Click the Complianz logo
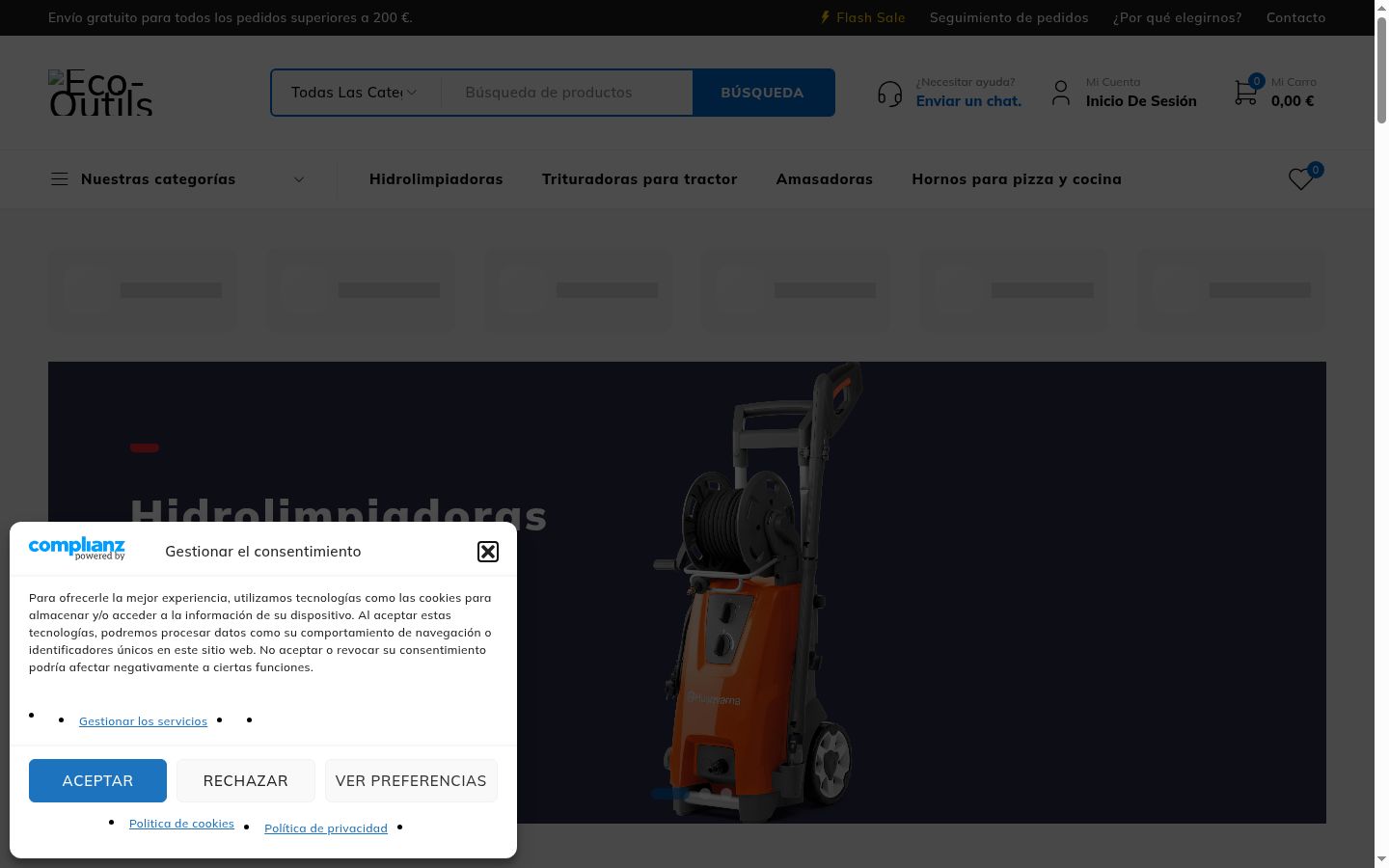Screen dimensions: 1389x868 click(x=77, y=549)
